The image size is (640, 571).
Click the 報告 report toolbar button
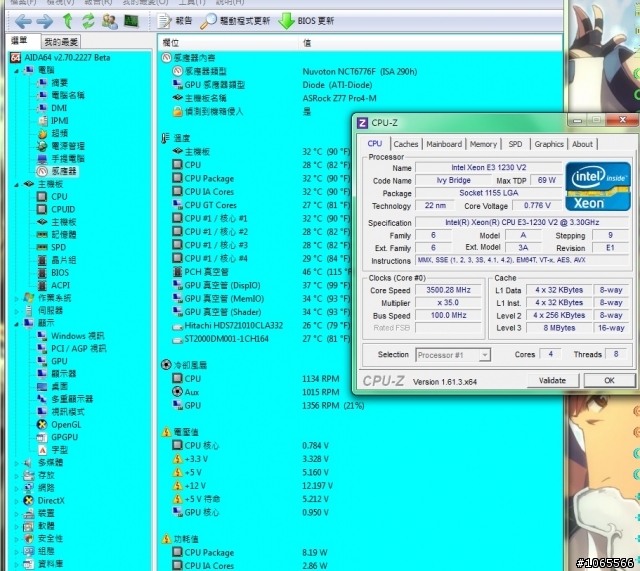click(x=175, y=21)
